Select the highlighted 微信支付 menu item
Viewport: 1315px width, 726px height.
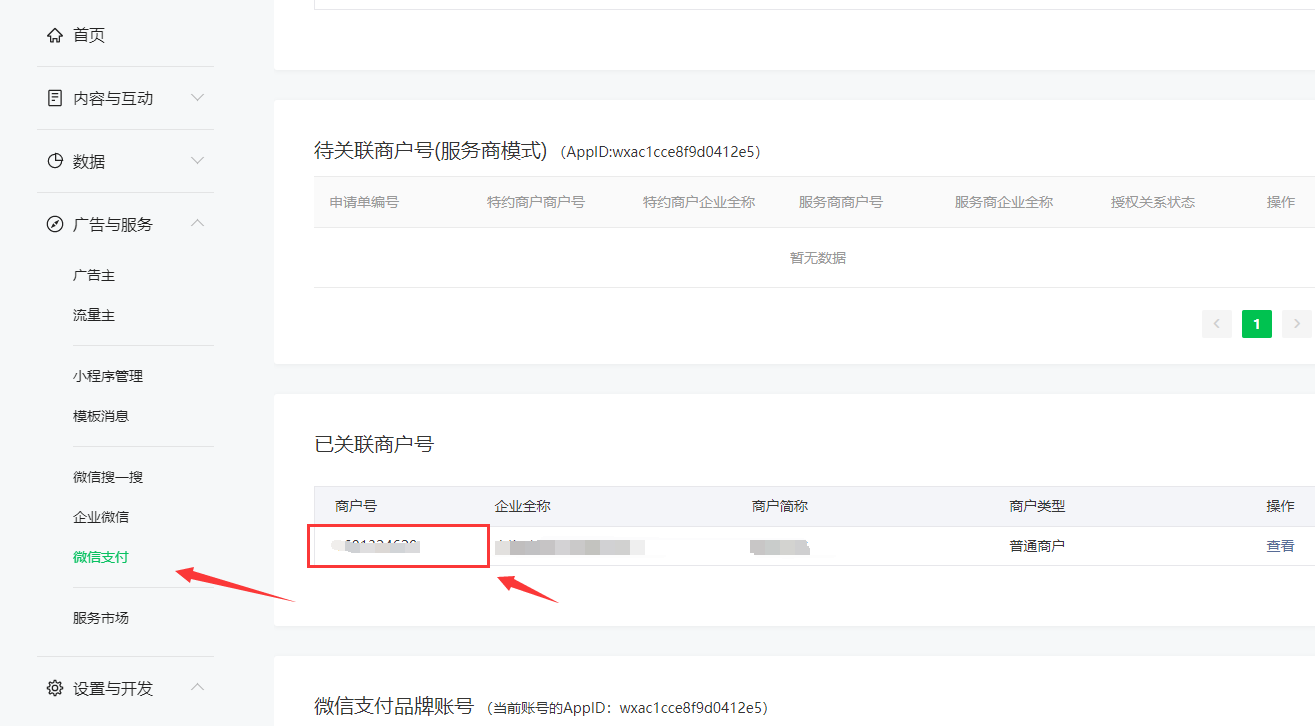101,557
